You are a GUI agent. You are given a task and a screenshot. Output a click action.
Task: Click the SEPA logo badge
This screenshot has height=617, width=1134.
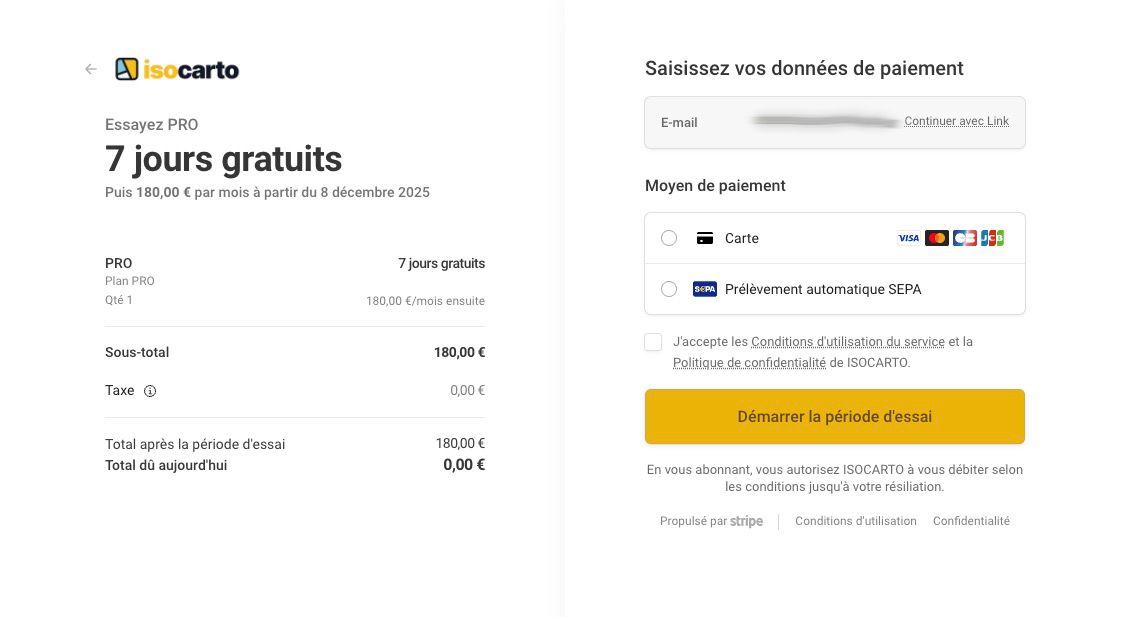click(704, 289)
